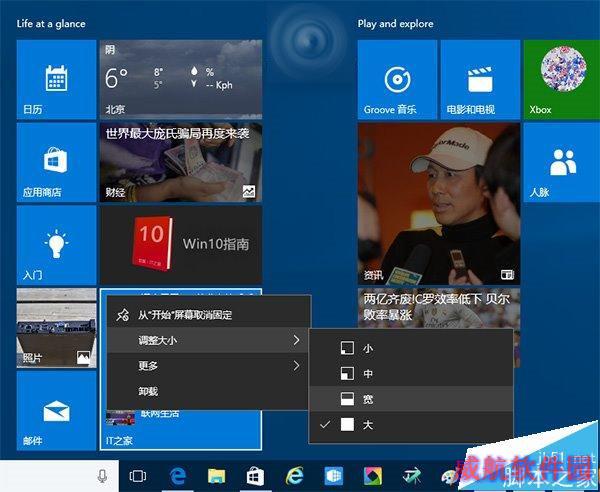Click the large size icon
This screenshot has width=600, height=492.
click(x=347, y=425)
